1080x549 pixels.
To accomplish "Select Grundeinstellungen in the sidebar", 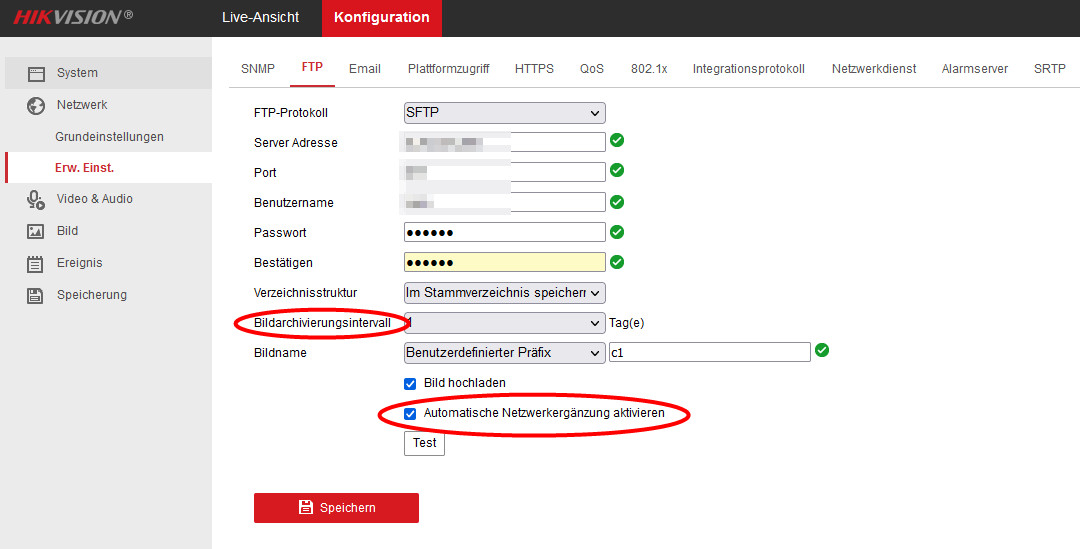I will click(109, 137).
